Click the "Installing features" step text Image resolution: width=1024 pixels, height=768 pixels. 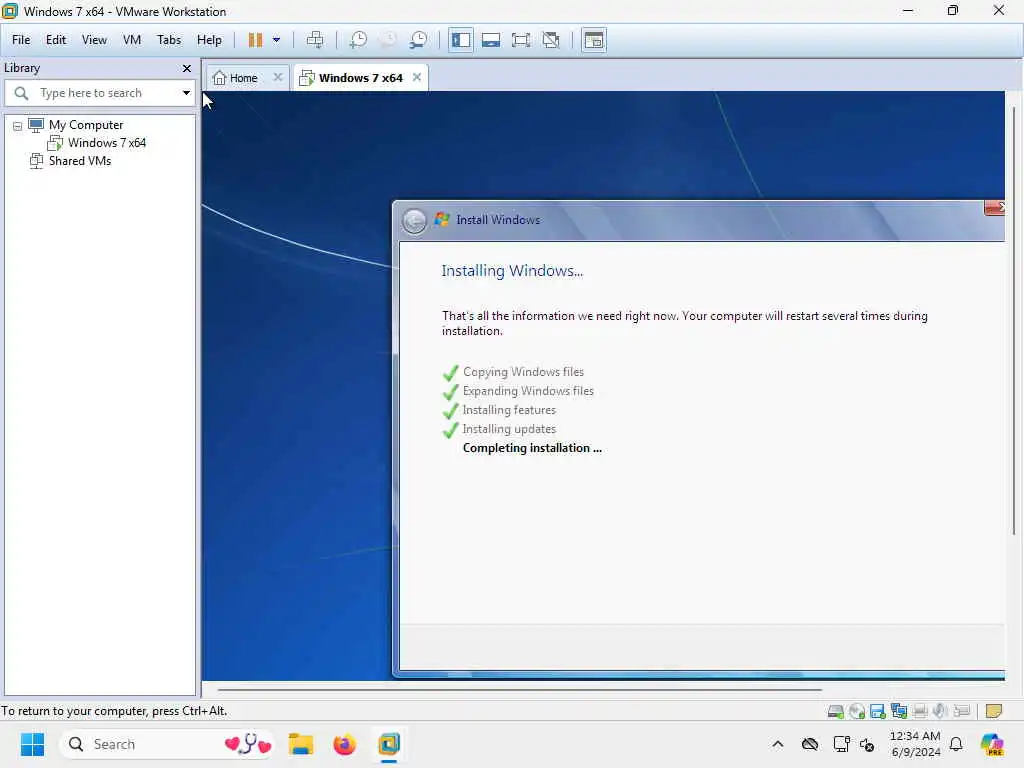pos(509,410)
